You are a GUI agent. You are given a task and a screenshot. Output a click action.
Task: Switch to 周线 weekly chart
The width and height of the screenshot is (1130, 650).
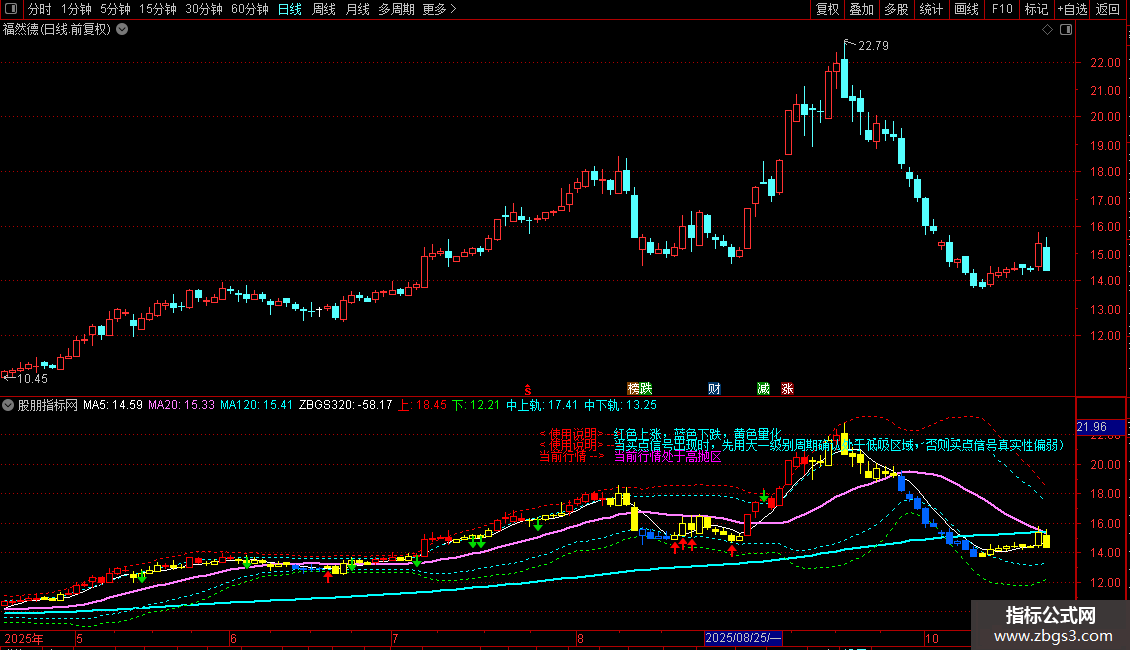point(324,9)
